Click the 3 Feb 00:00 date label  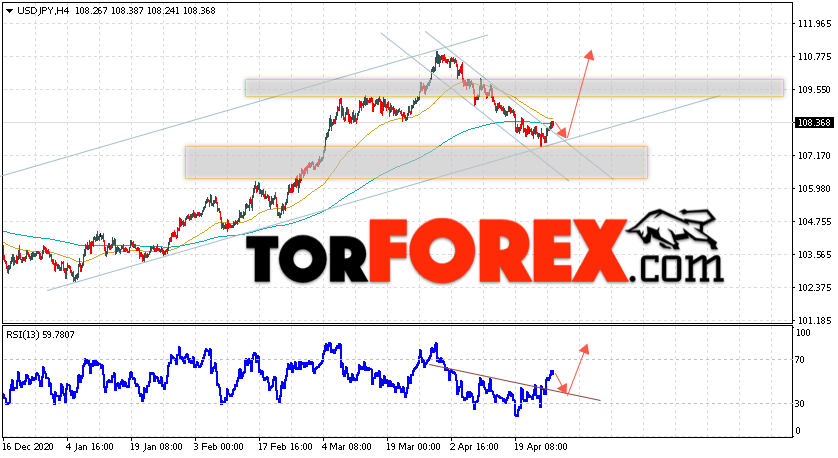[218, 446]
